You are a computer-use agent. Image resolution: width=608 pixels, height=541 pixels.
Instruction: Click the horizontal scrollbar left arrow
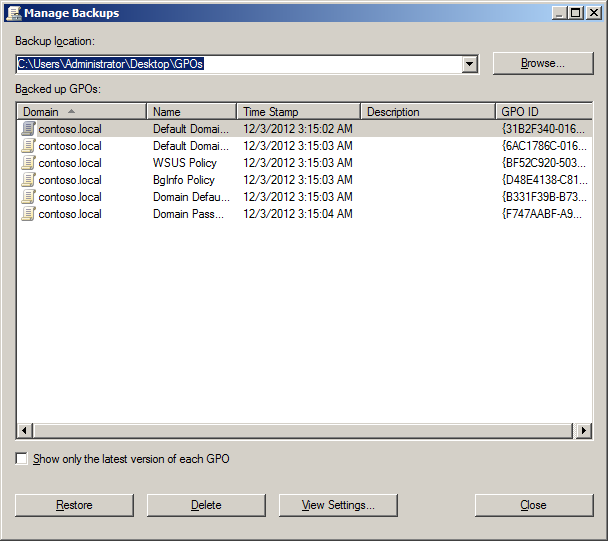pos(24,430)
